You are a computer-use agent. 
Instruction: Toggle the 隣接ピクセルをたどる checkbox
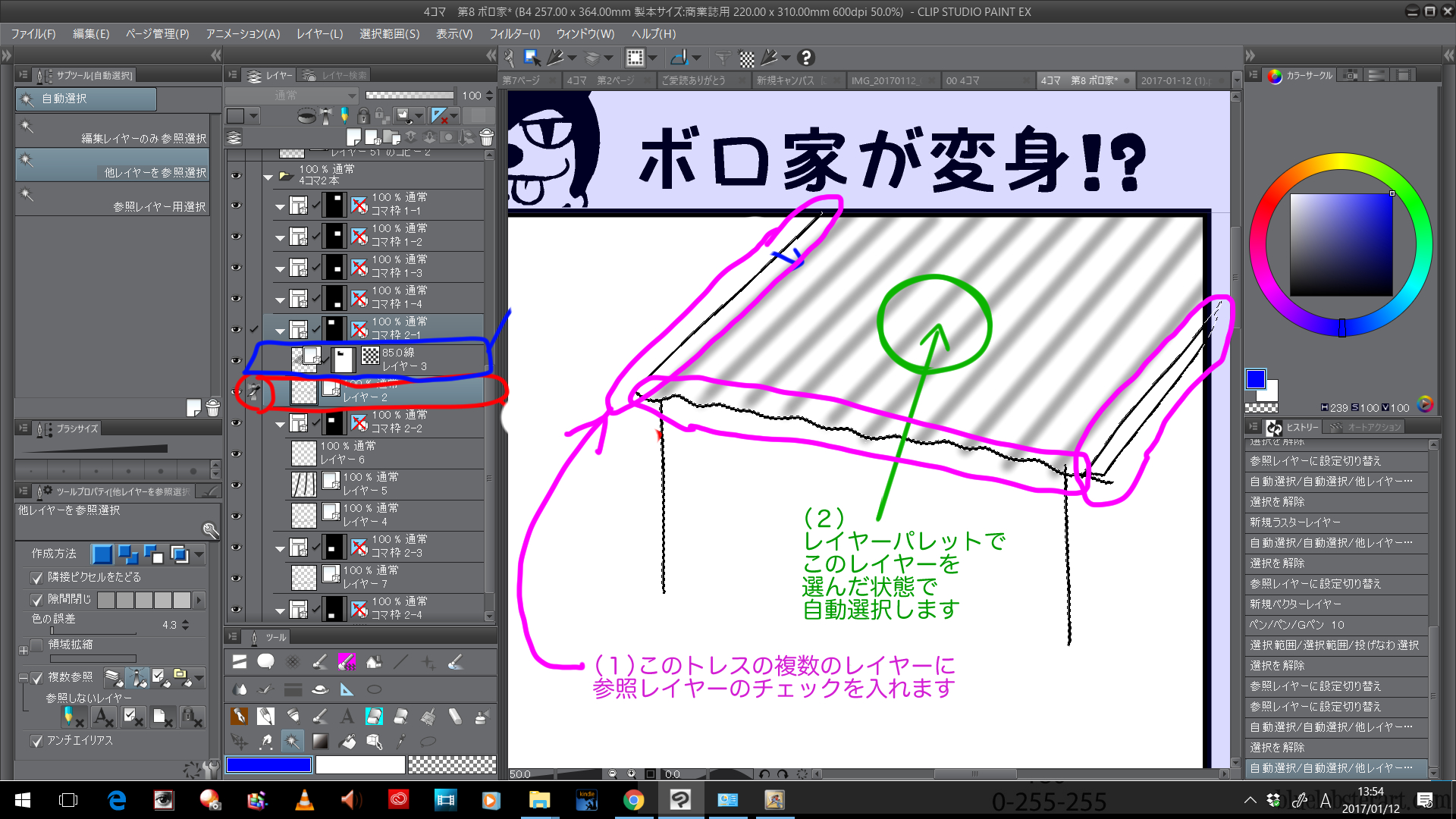(x=36, y=578)
